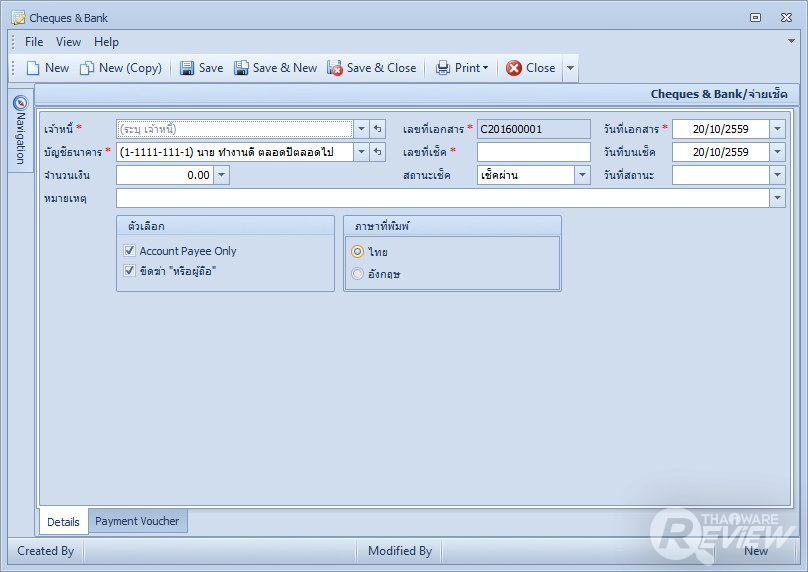Click the เลขที่เช็ค cheque number field
Viewport: 808px width, 572px height.
[x=533, y=152]
